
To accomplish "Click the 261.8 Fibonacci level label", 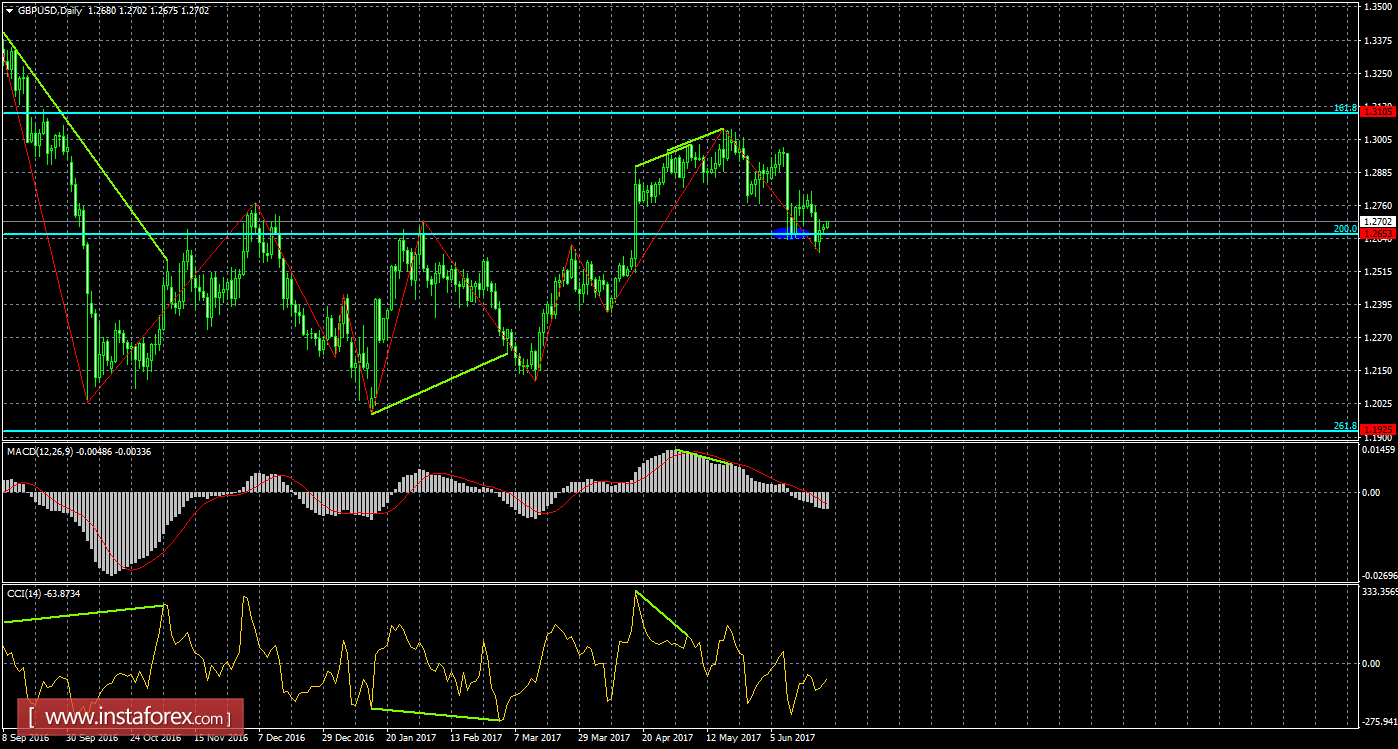I will click(x=1346, y=425).
